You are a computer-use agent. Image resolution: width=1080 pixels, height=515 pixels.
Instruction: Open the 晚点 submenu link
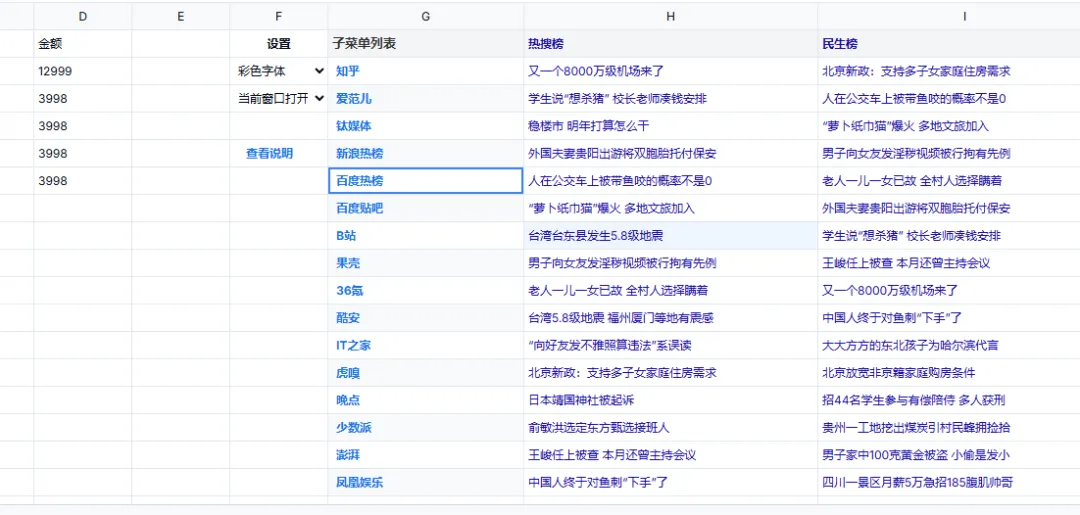(x=348, y=400)
